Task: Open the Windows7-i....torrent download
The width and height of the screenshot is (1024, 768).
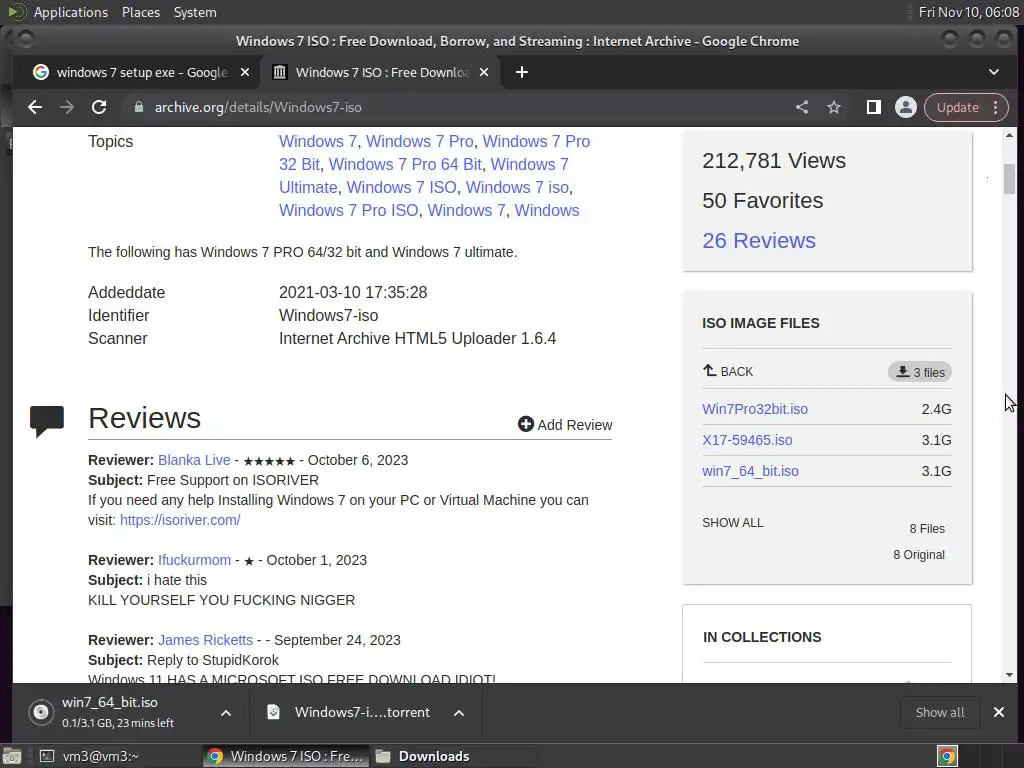Action: coord(362,712)
